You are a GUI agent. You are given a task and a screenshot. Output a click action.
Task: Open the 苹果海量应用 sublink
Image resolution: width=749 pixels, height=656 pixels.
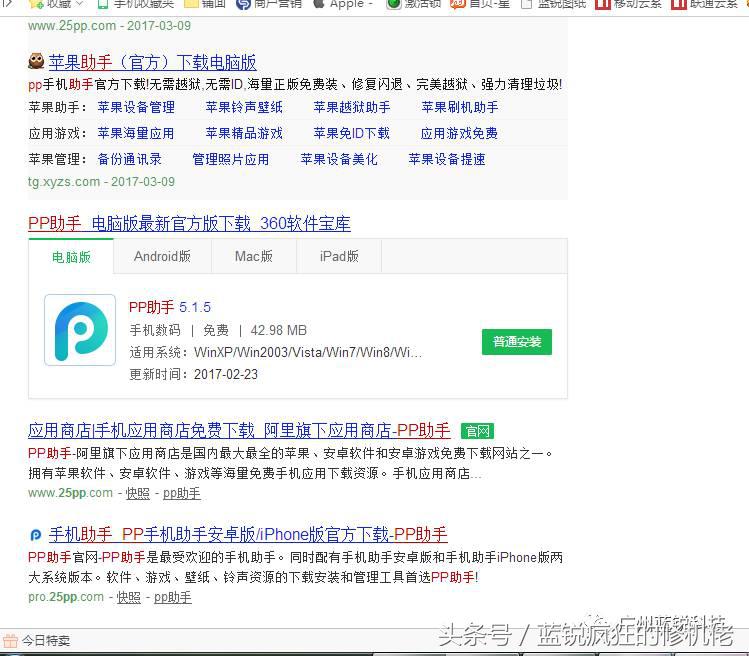[136, 133]
